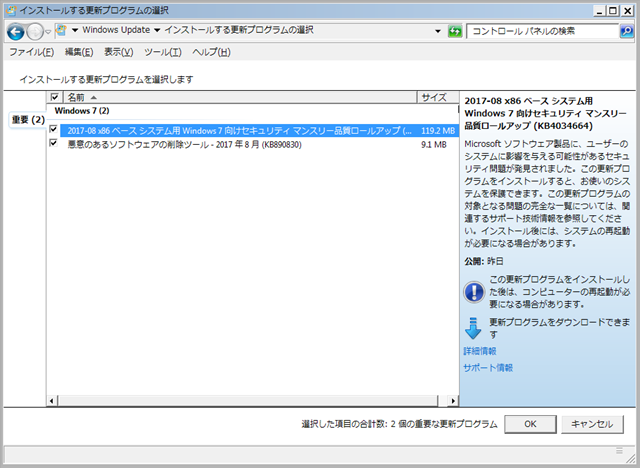The width and height of the screenshot is (640, 468).
Task: Click the Windows 7 (2) group header
Action: (82, 111)
